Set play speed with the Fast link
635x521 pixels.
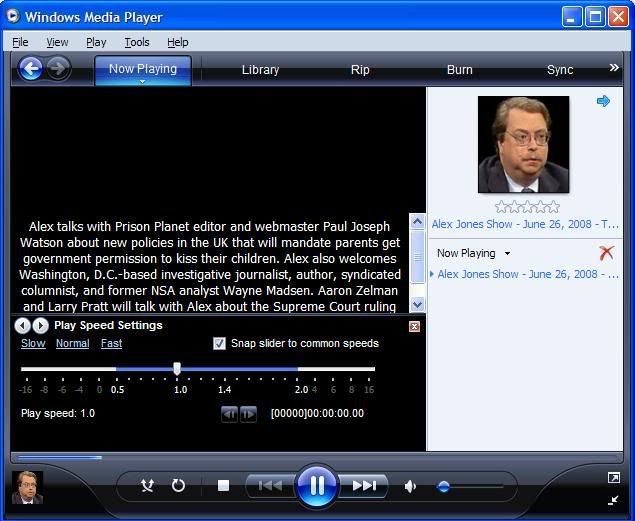pyautogui.click(x=111, y=343)
